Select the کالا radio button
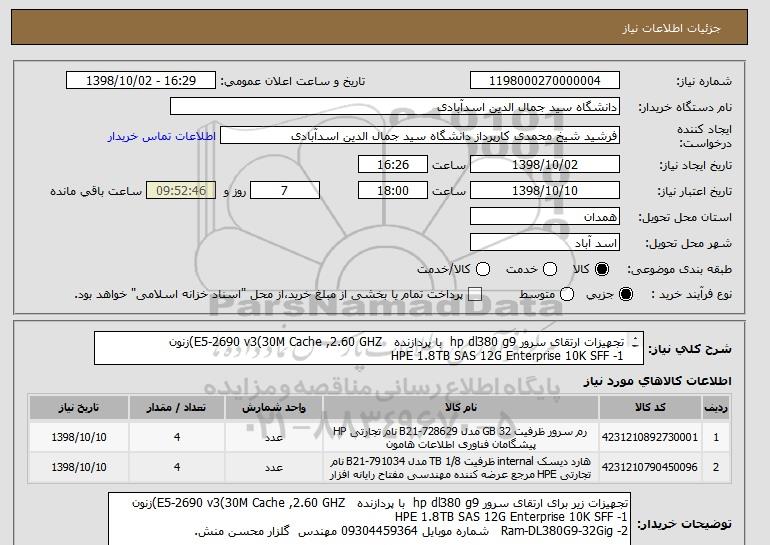The height and width of the screenshot is (545, 770). 602,269
